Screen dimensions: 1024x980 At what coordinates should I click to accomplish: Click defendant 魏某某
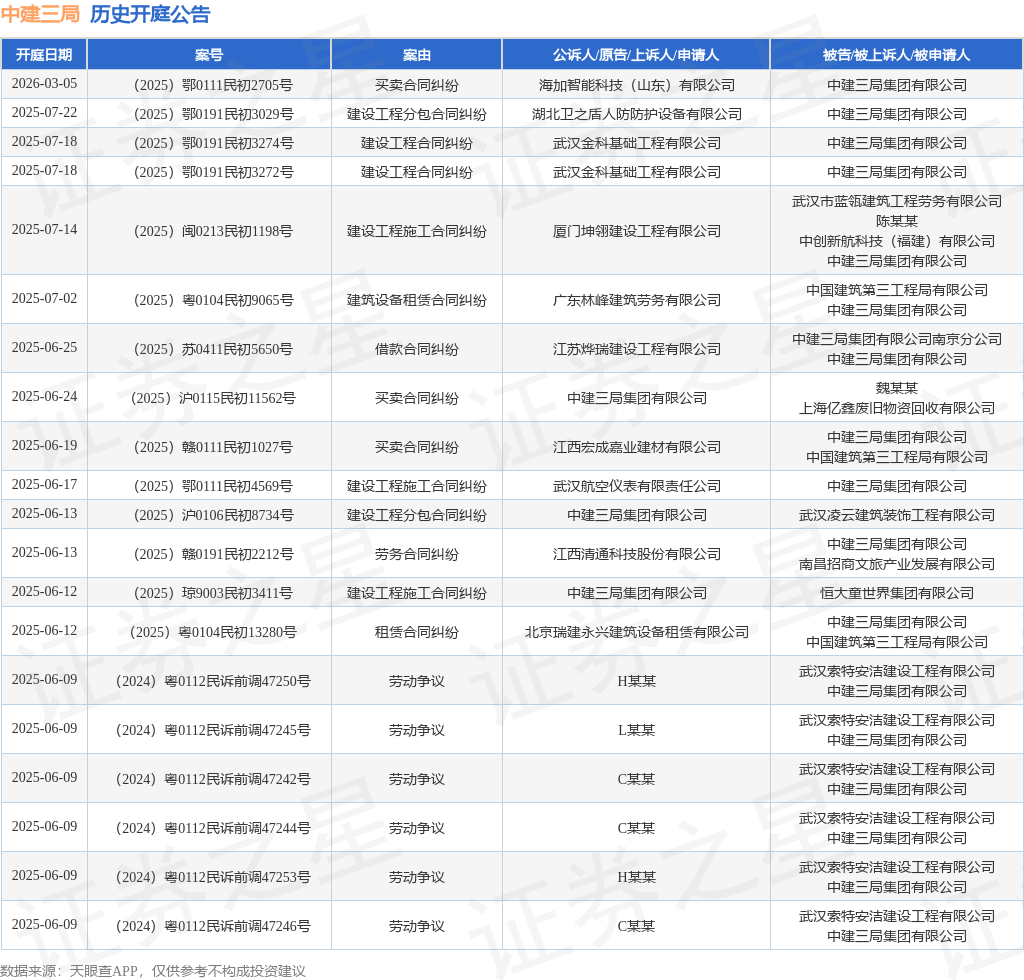point(897,388)
